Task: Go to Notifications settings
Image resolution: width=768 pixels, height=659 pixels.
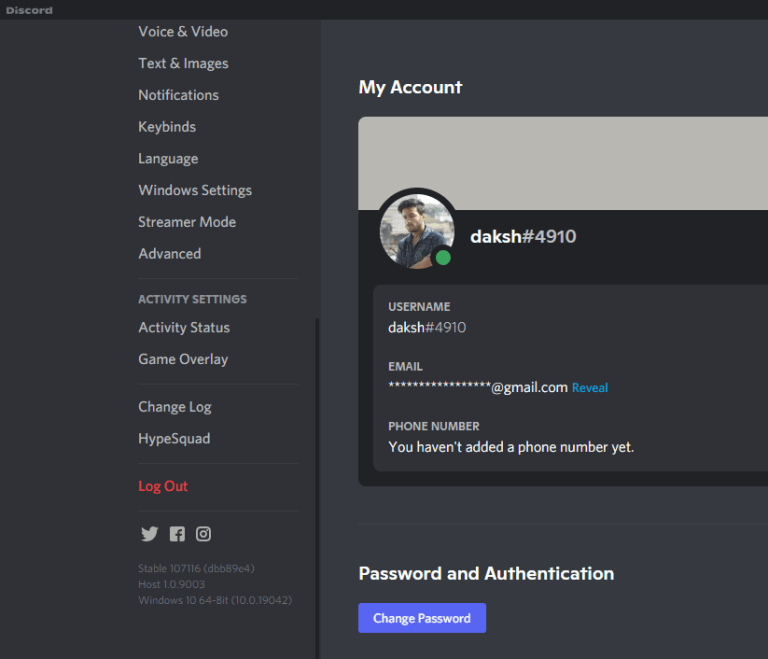Action: (x=178, y=95)
